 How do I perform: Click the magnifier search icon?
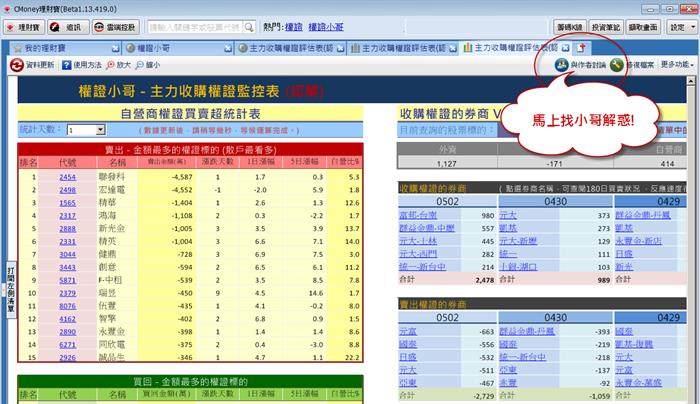pos(249,27)
